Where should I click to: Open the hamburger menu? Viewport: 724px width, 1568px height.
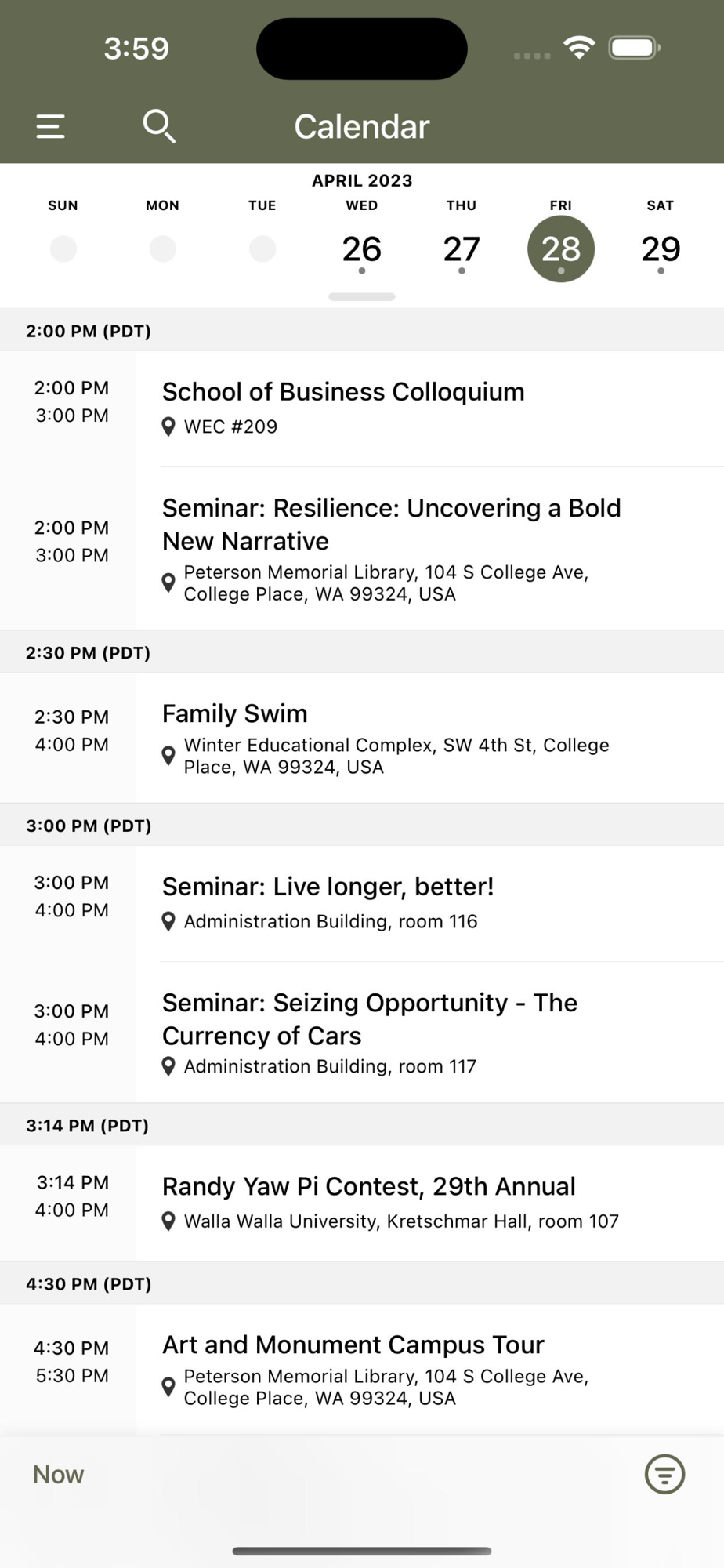(x=51, y=126)
